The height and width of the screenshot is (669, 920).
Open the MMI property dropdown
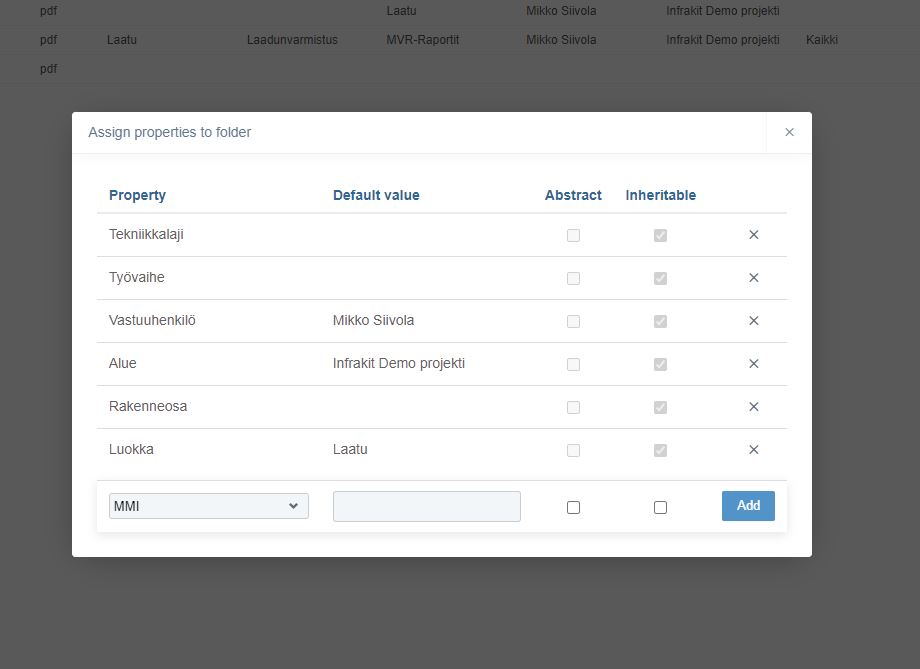click(x=208, y=506)
